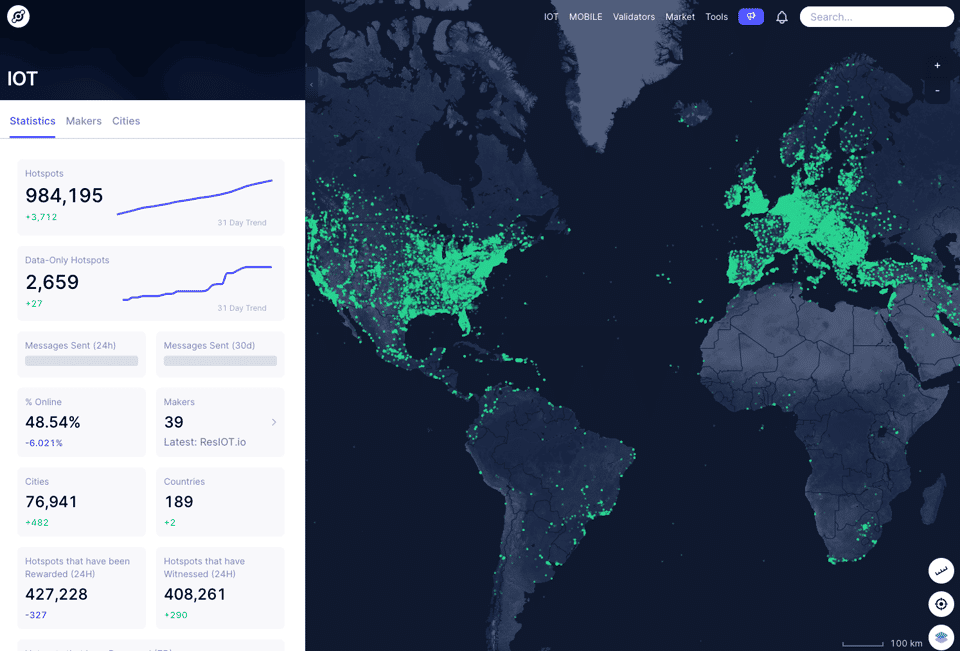Click the Messages Sent (24h) card
Screen dimensions: 960x651
pos(81,354)
